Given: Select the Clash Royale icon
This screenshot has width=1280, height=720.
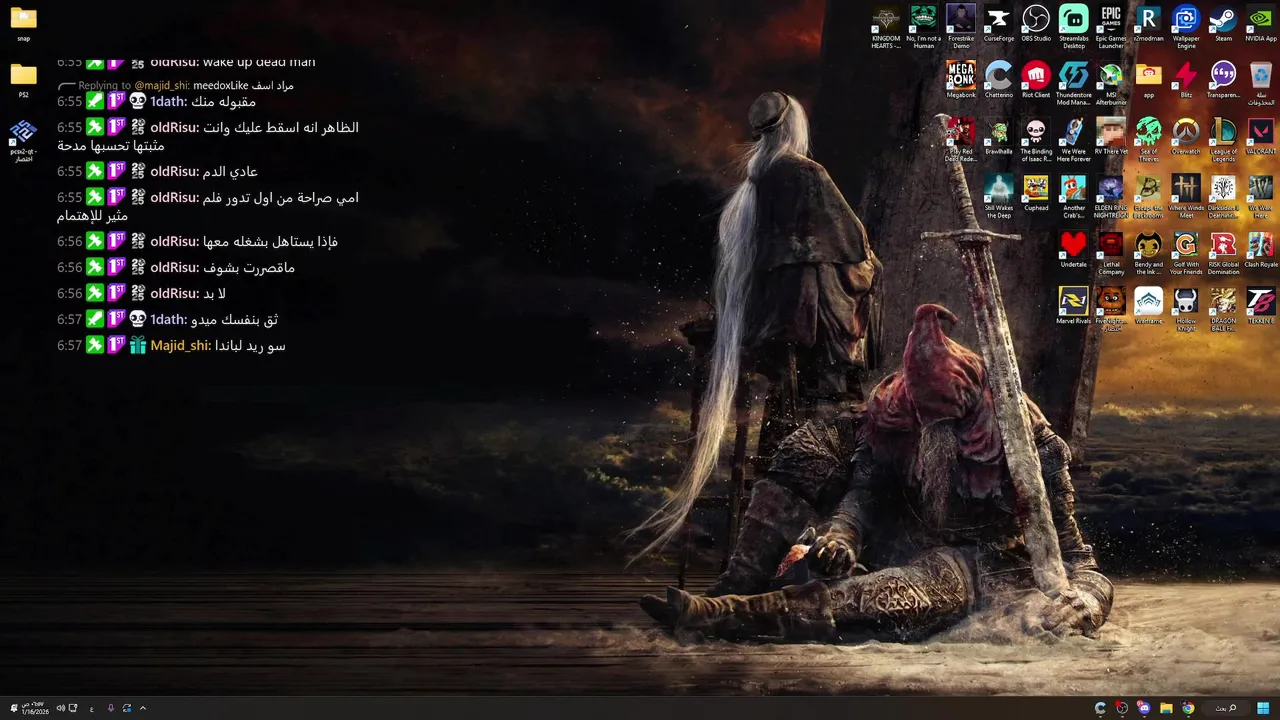Looking at the screenshot, I should click(x=1261, y=248).
